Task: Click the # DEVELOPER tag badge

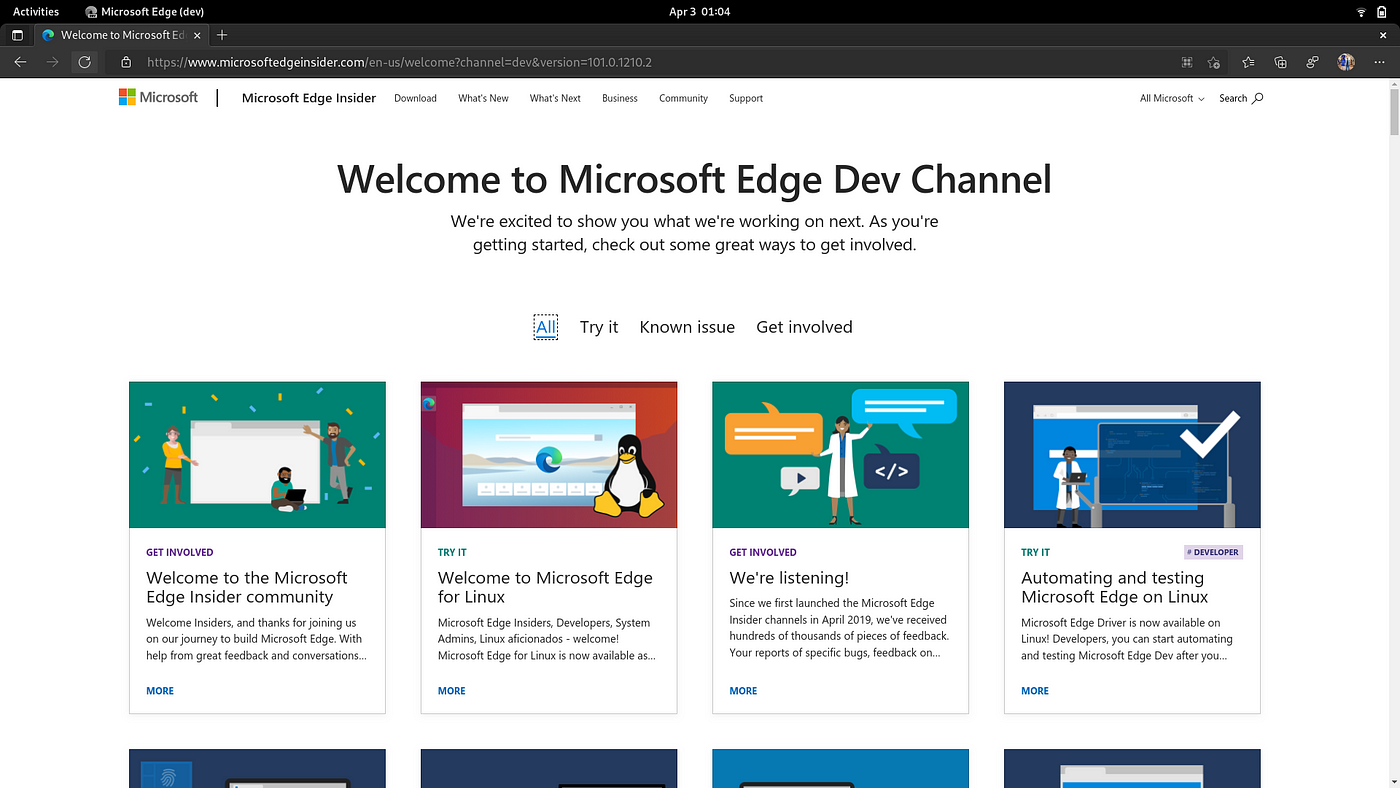Action: click(1213, 552)
